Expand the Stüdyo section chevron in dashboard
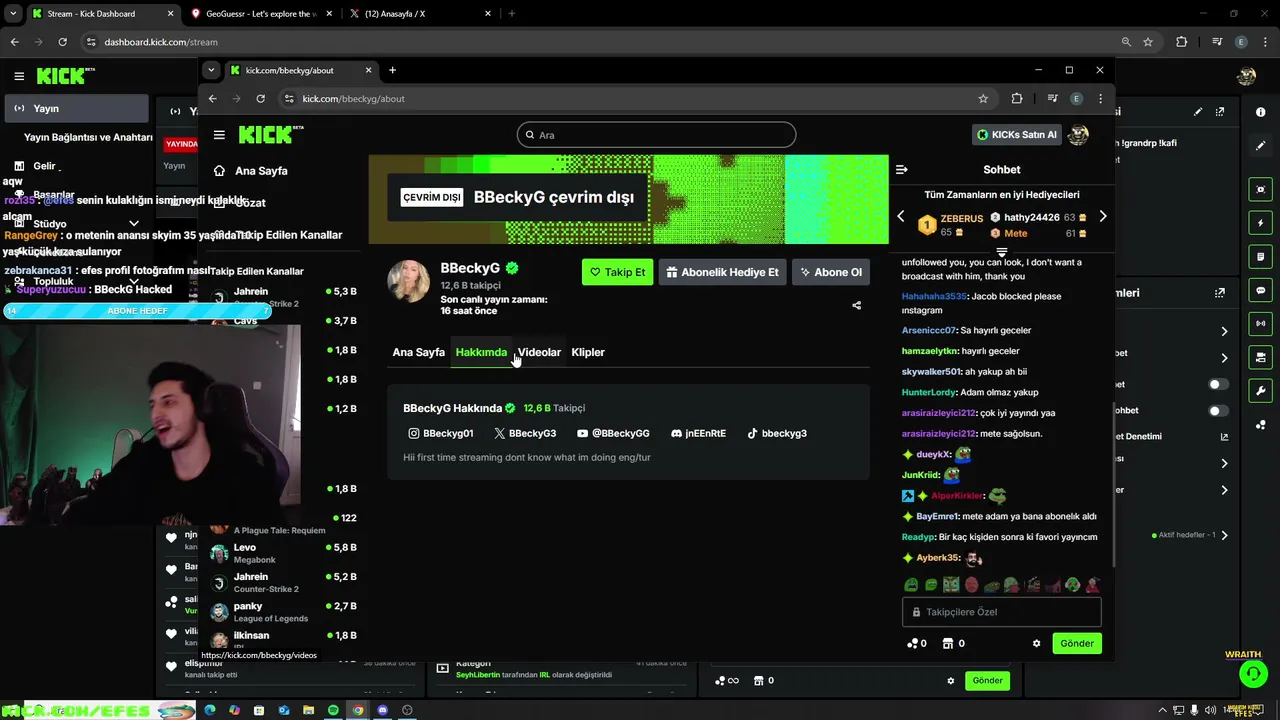The height and width of the screenshot is (720, 1280). 134,224
